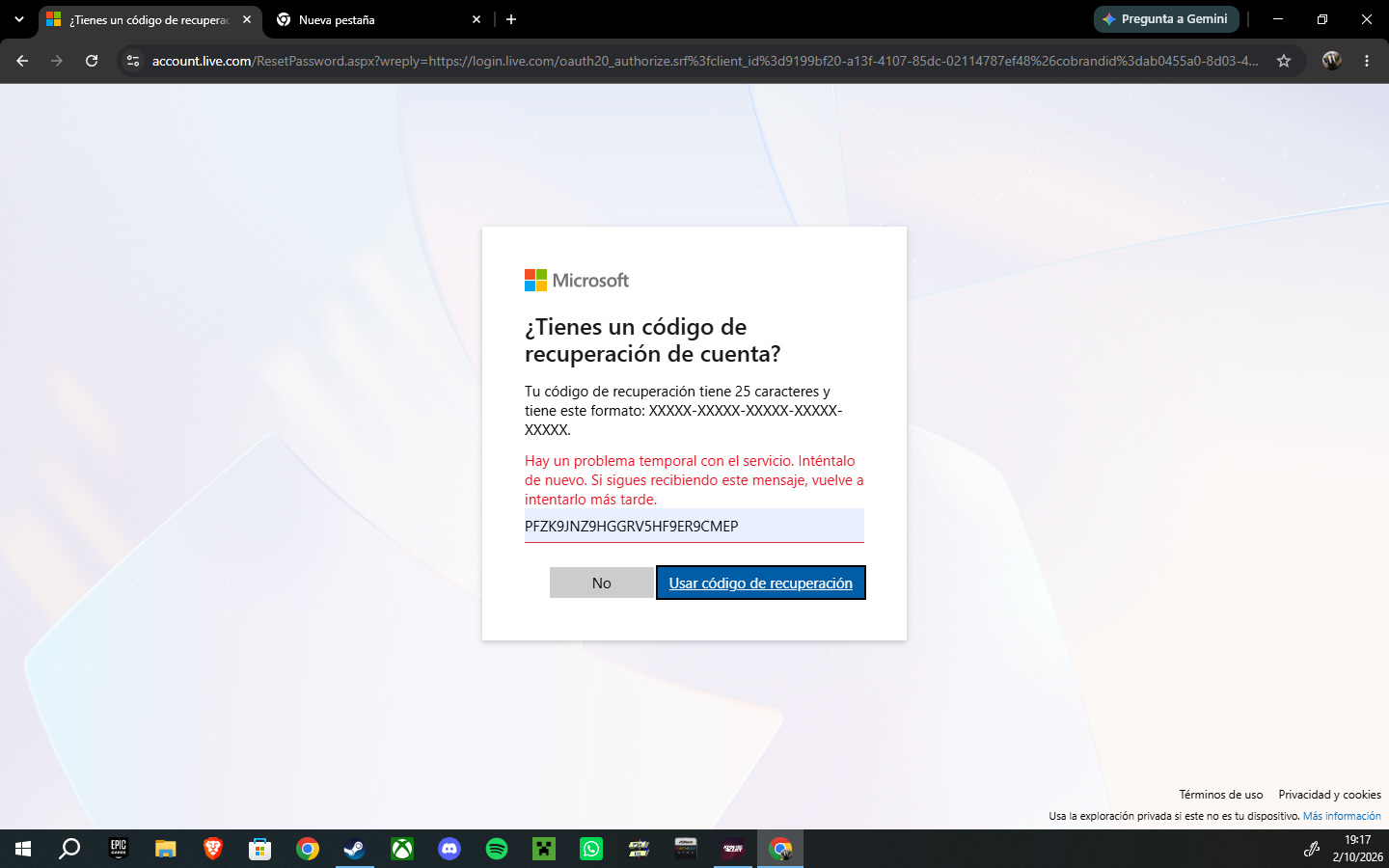Open Steam from the taskbar

pos(355,849)
